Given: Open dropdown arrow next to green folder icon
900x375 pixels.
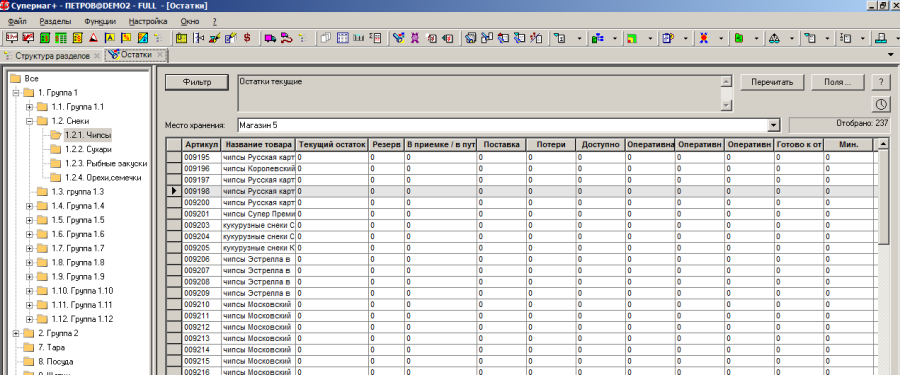Looking at the screenshot, I should click(757, 38).
